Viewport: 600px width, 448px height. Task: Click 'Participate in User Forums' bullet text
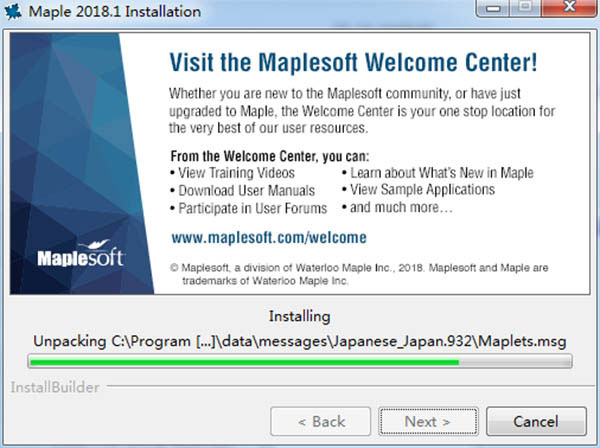(253, 209)
